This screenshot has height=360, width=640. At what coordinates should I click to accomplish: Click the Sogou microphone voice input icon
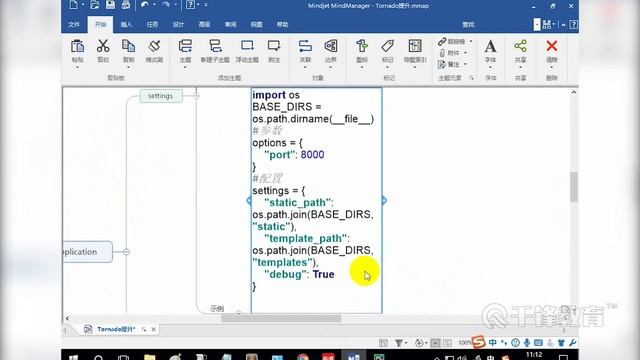(527, 342)
